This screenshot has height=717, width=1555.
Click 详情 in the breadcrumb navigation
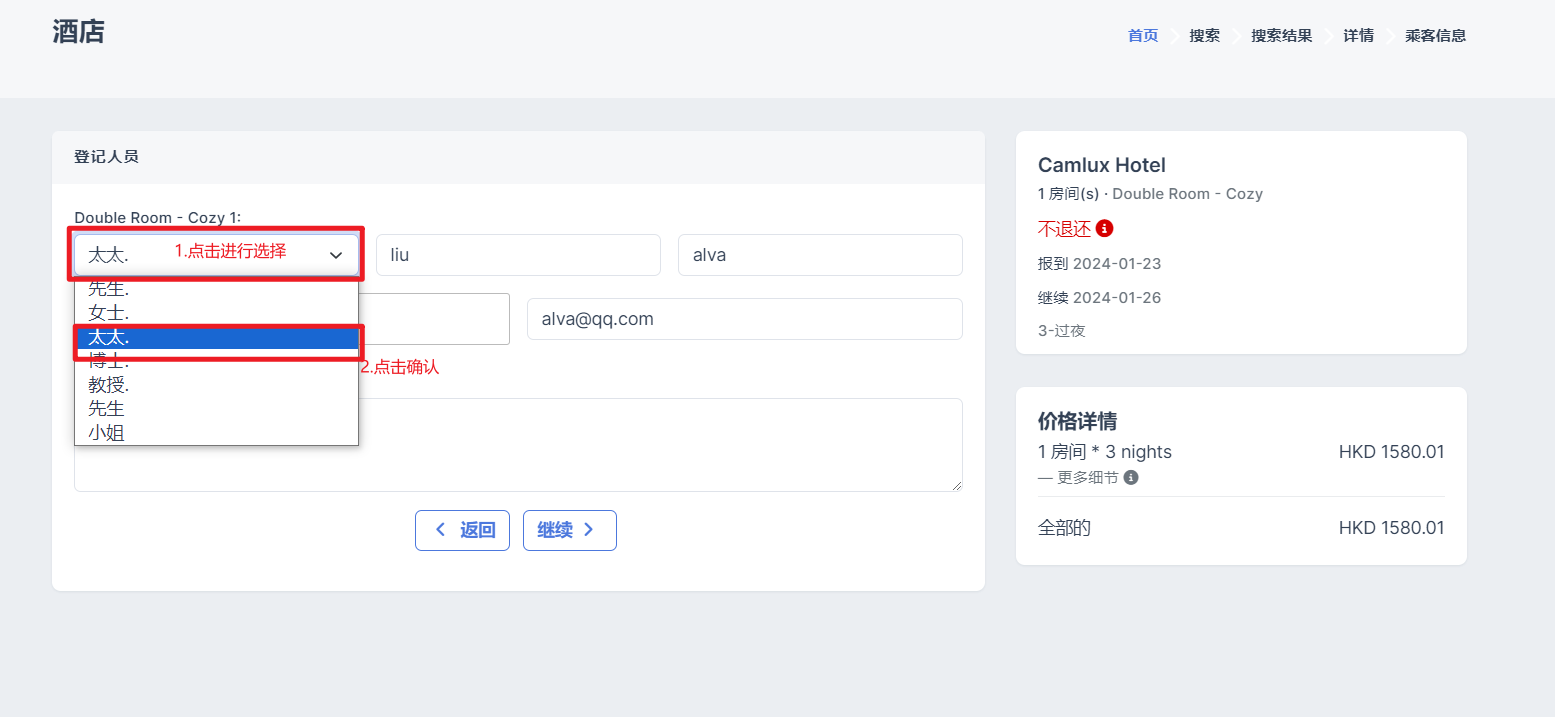[x=1358, y=36]
